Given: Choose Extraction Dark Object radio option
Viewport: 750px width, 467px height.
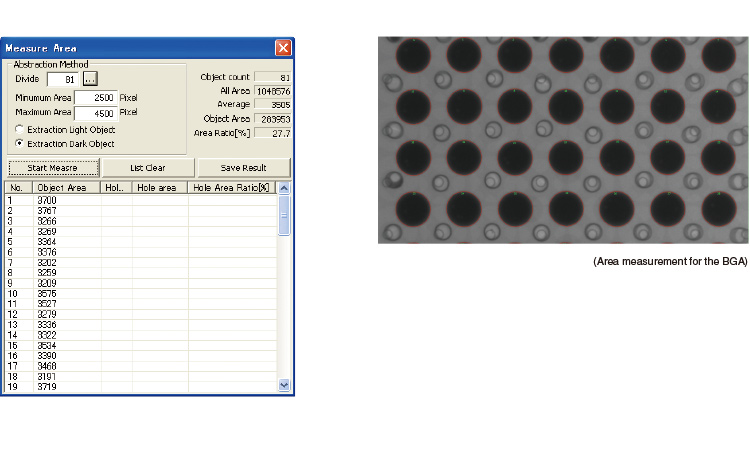Looking at the screenshot, I should [21, 144].
